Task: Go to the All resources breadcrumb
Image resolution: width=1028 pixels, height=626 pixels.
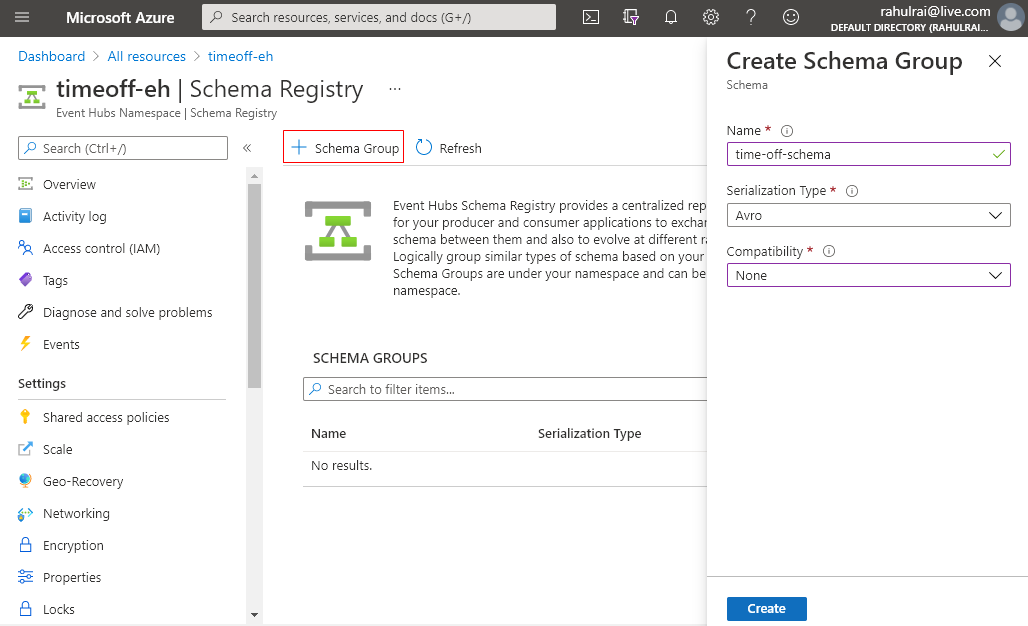Action: pyautogui.click(x=146, y=56)
